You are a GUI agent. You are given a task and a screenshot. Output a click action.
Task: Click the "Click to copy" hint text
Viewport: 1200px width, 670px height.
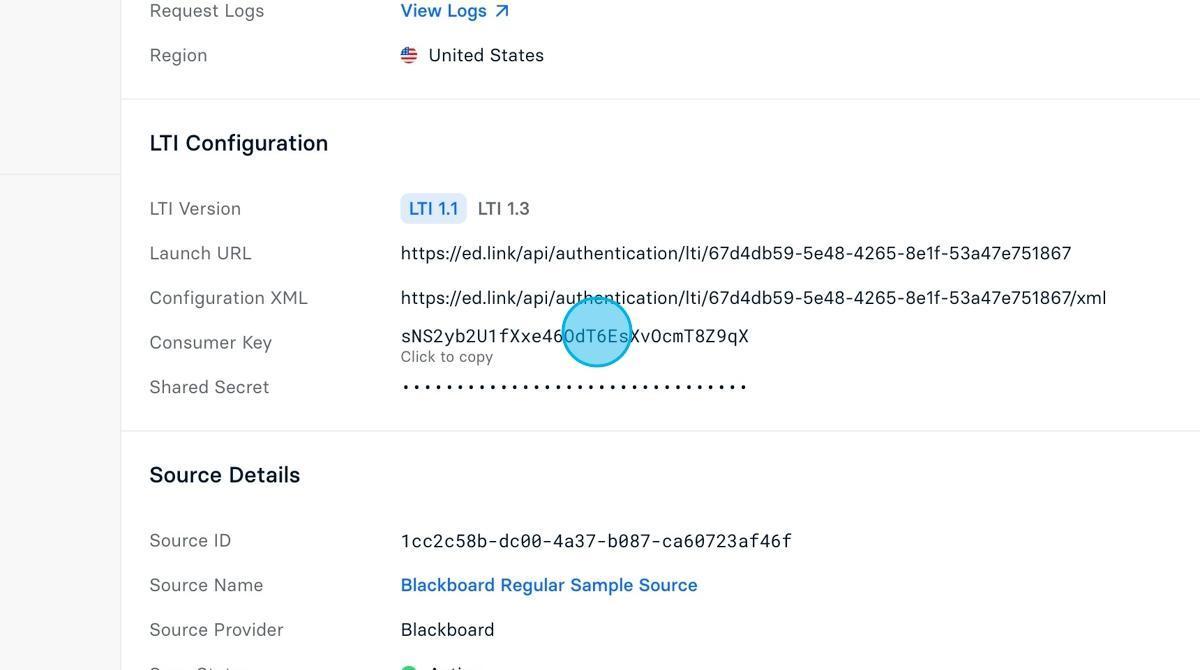[447, 357]
